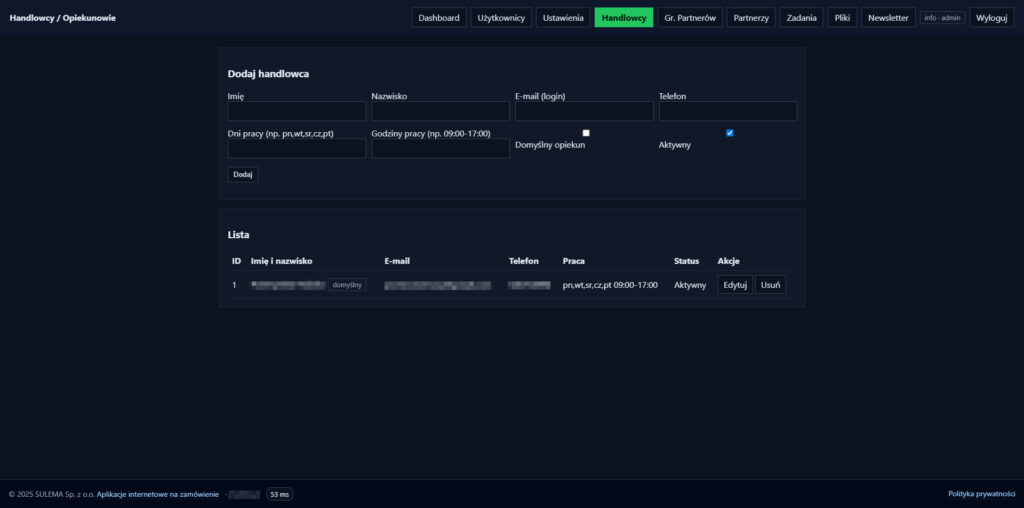The width and height of the screenshot is (1024, 508).
Task: Open the Dashboard menu item
Action: 439,18
